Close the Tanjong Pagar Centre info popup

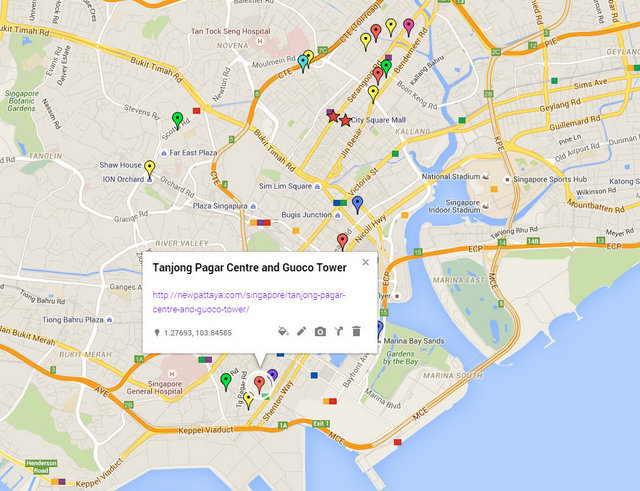coord(366,262)
